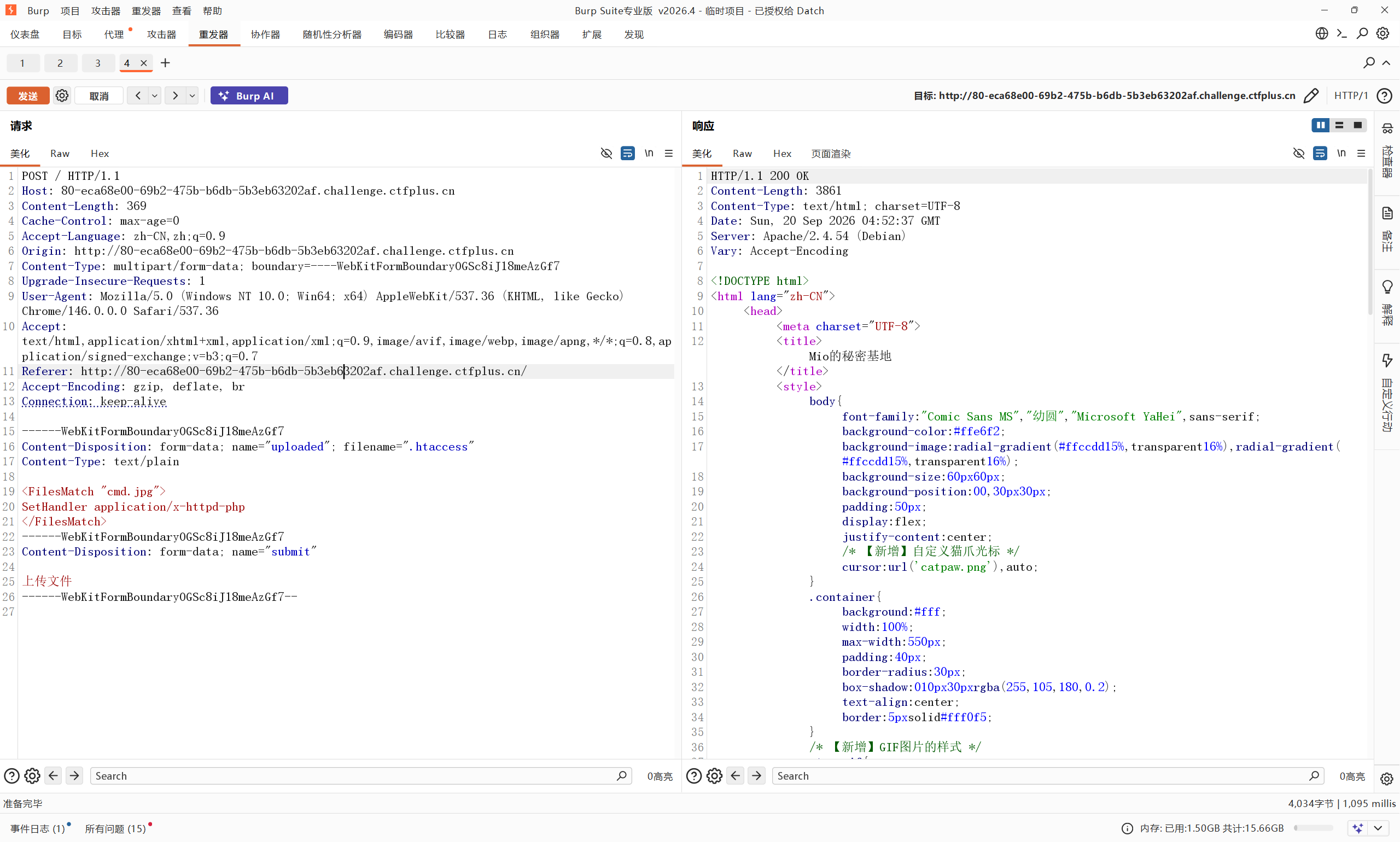Toggle \n newline display in response editor

1341,153
